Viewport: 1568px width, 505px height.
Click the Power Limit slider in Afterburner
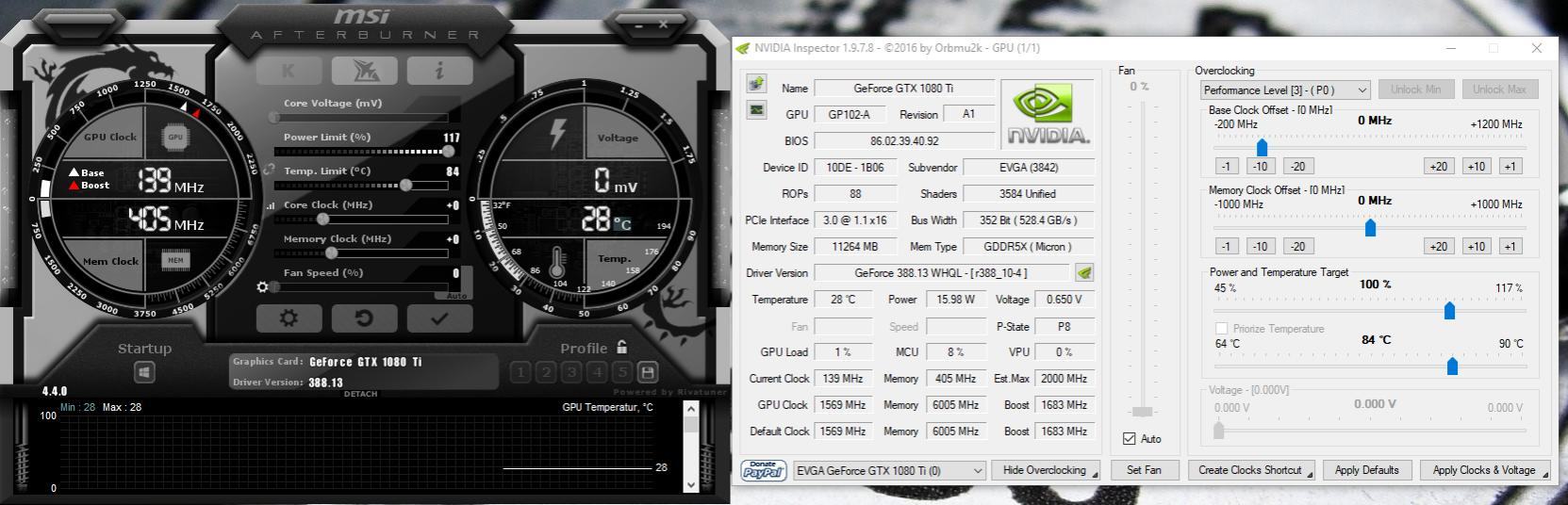pos(362,151)
